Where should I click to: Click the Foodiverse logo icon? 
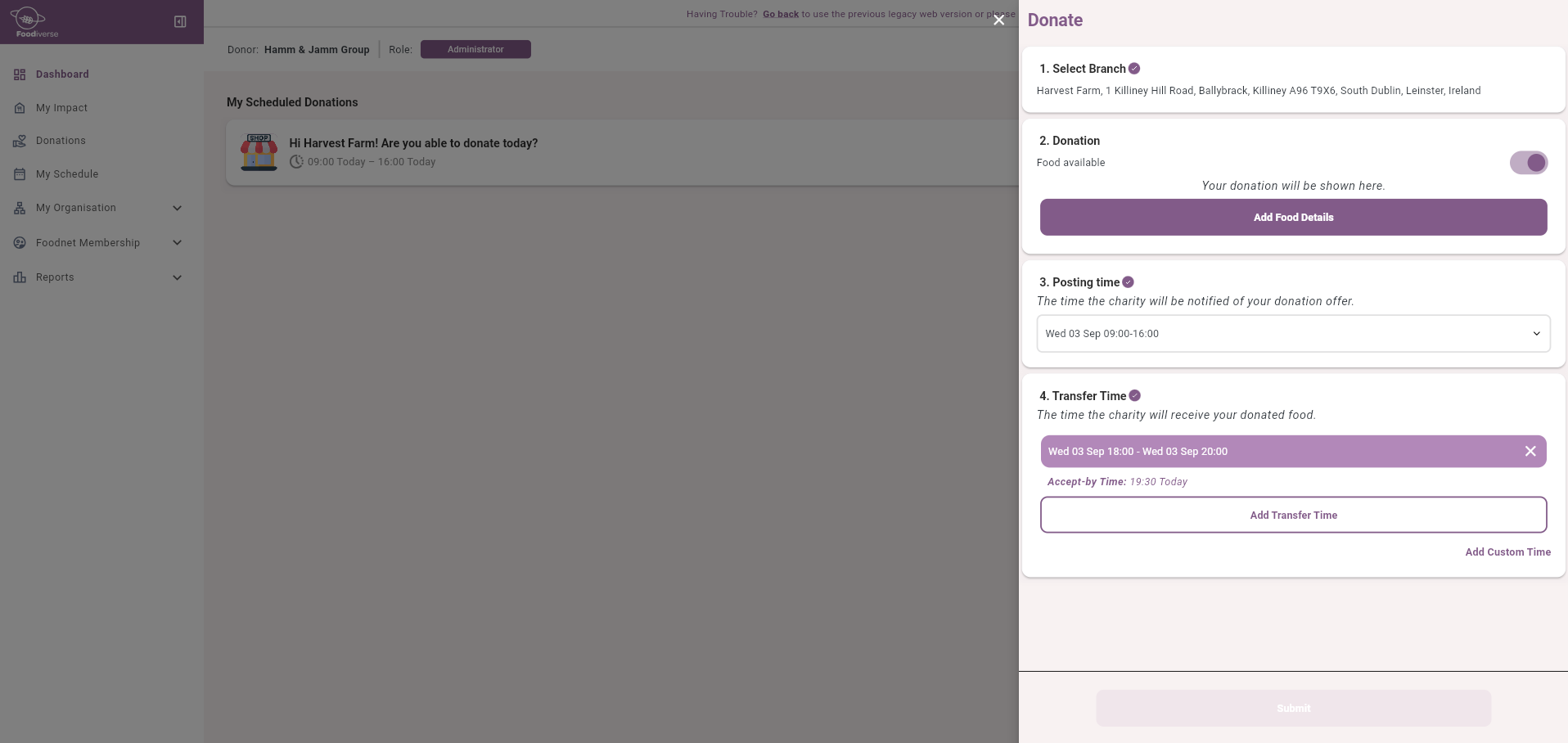coord(28,20)
